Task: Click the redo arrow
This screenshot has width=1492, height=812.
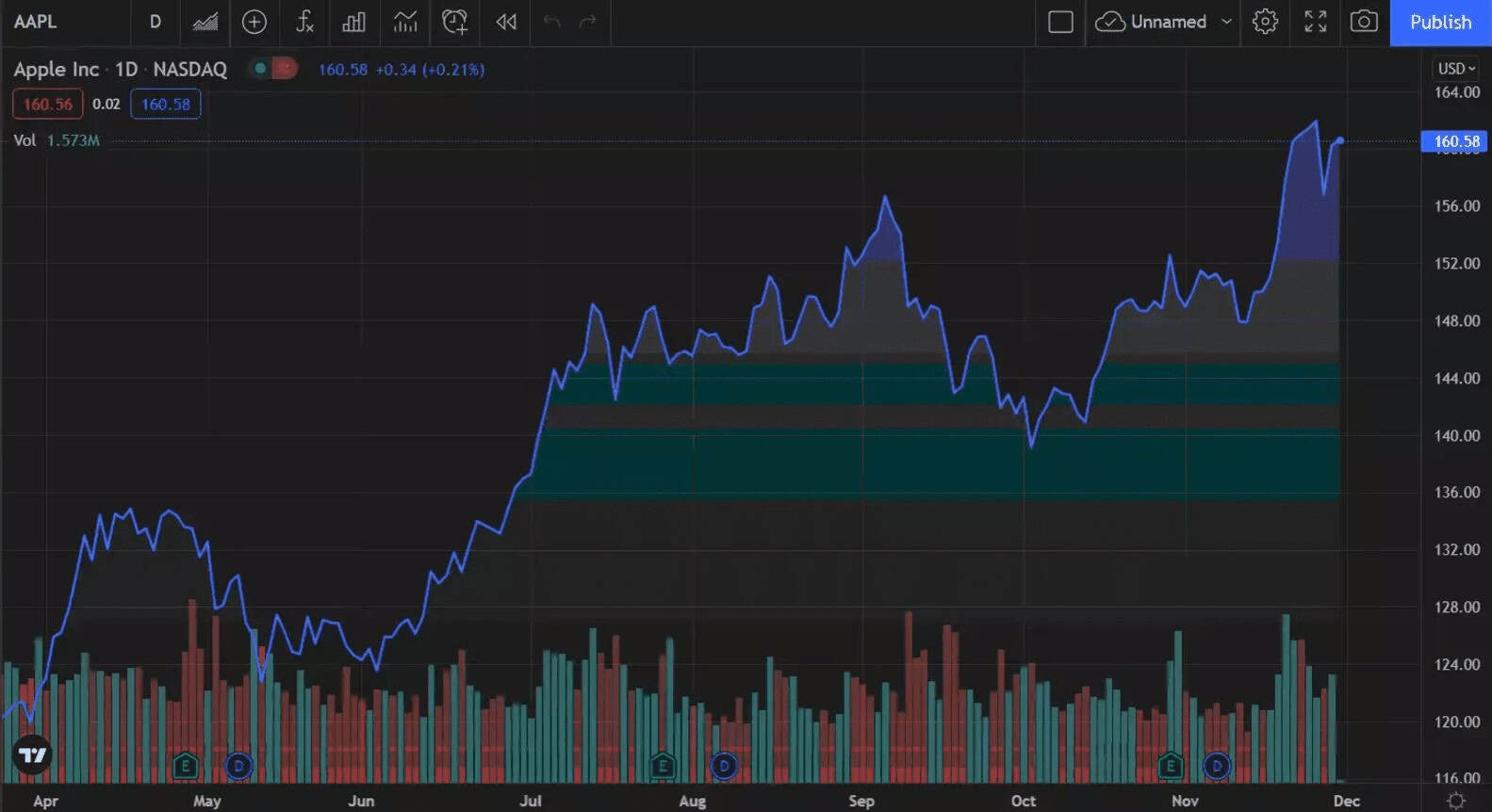Action: [x=588, y=22]
